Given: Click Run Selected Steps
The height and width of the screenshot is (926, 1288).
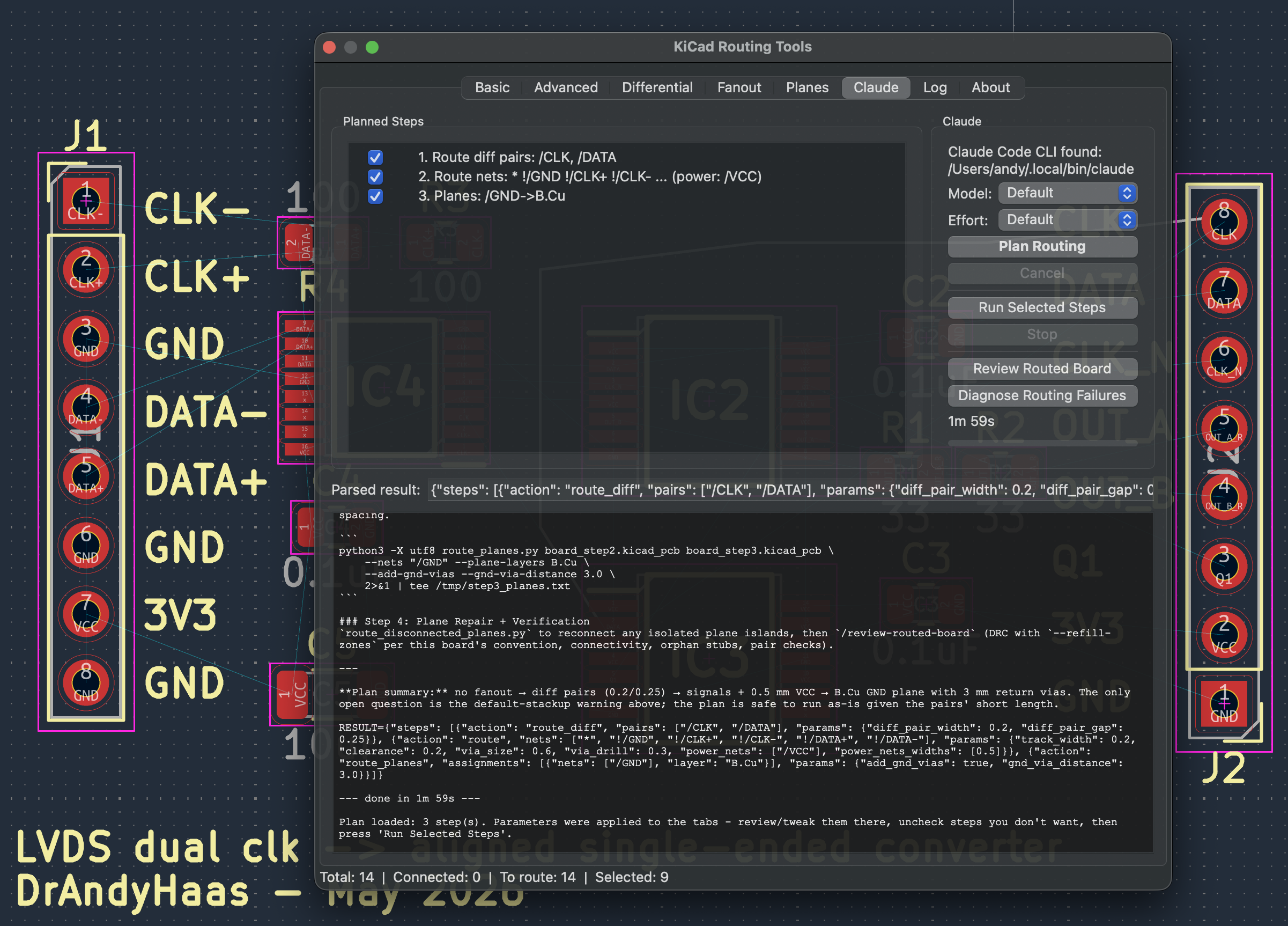Looking at the screenshot, I should tap(1042, 307).
